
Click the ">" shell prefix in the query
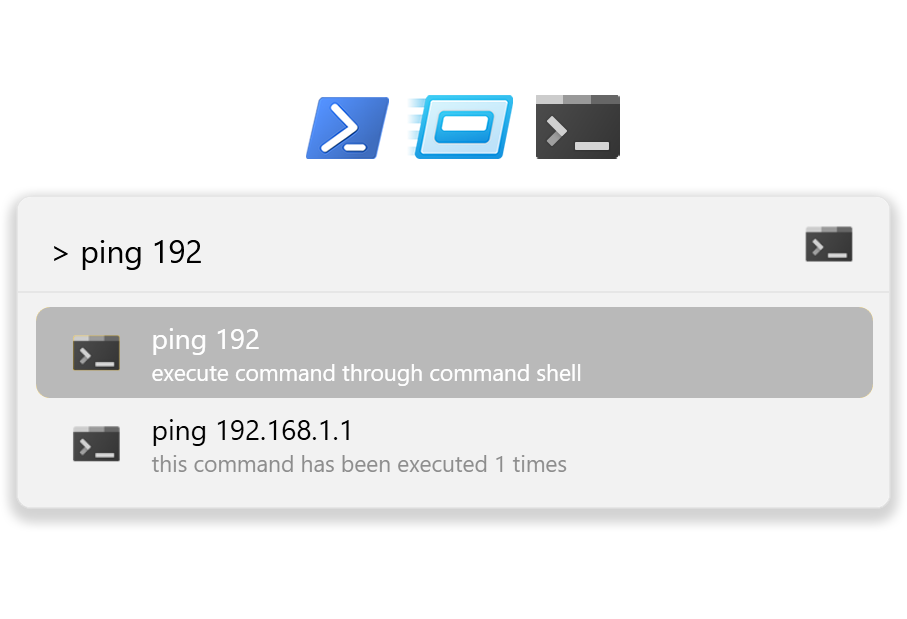[60, 253]
